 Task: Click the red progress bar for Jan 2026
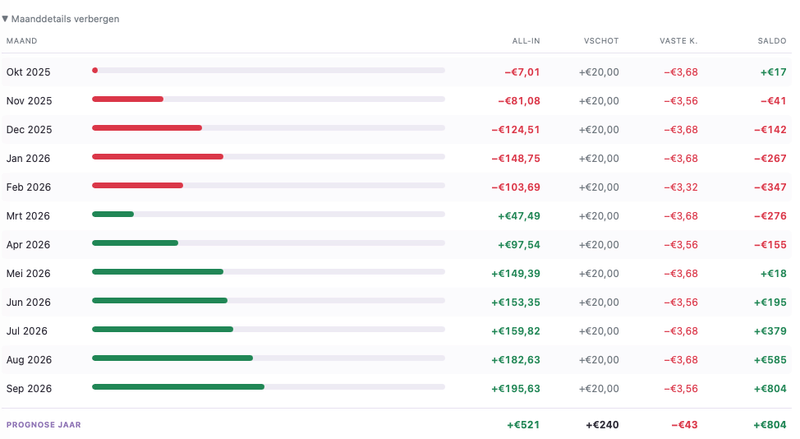tap(158, 157)
